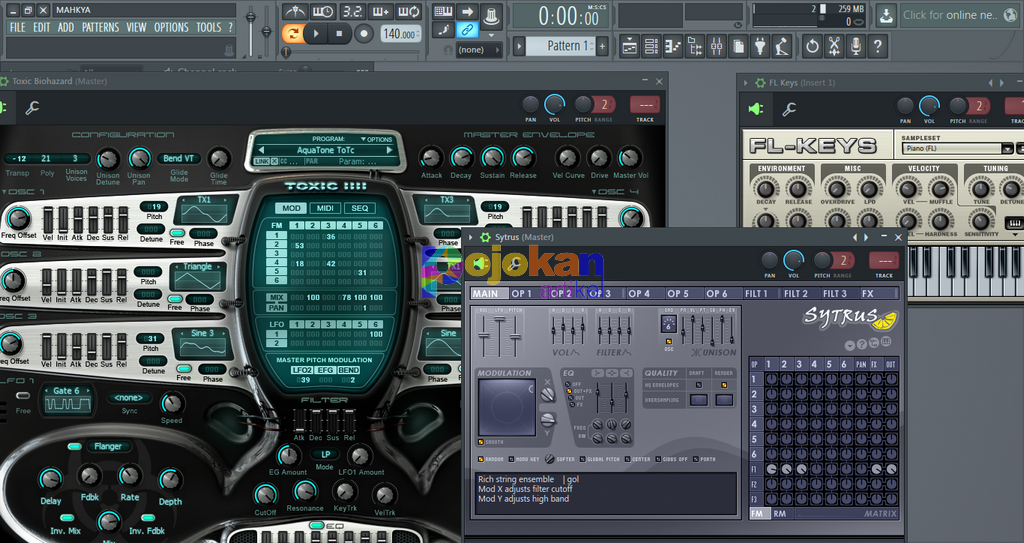This screenshot has width=1024, height=543.
Task: Select next program arrow in Toxic display
Action: click(390, 150)
